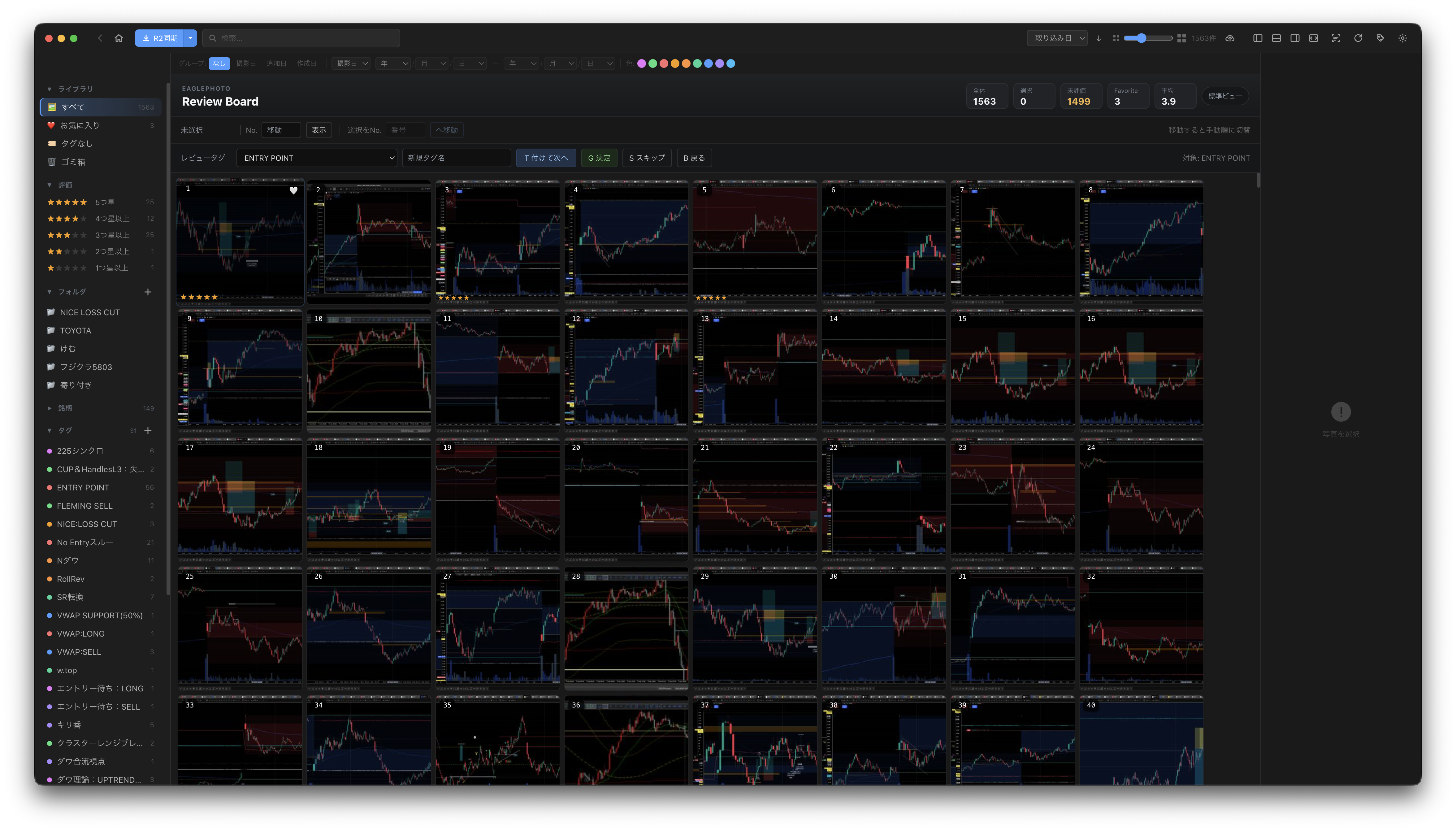The width and height of the screenshot is (1456, 831).
Task: Set grouping to 作成日
Action: 306,63
